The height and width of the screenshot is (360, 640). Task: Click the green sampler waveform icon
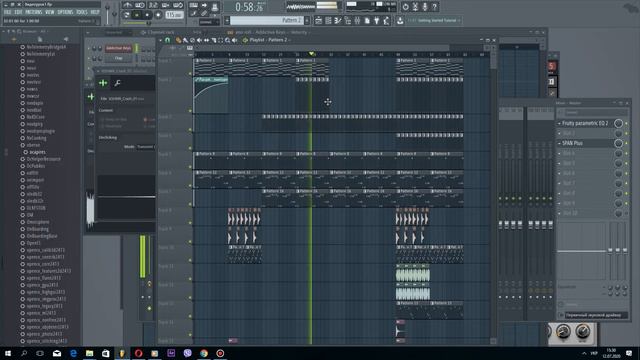click(103, 83)
